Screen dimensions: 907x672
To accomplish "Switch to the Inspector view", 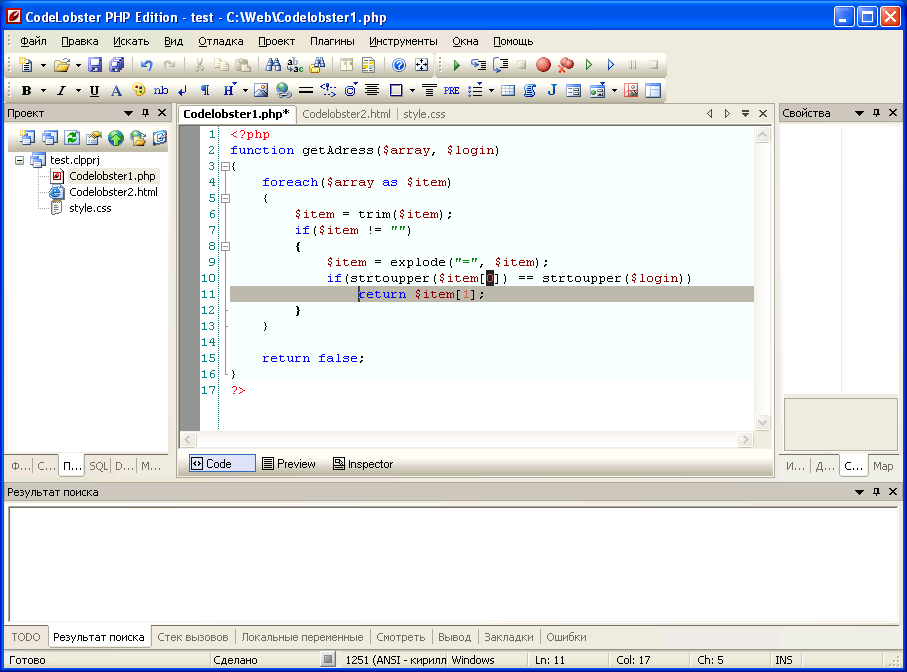I will click(363, 464).
